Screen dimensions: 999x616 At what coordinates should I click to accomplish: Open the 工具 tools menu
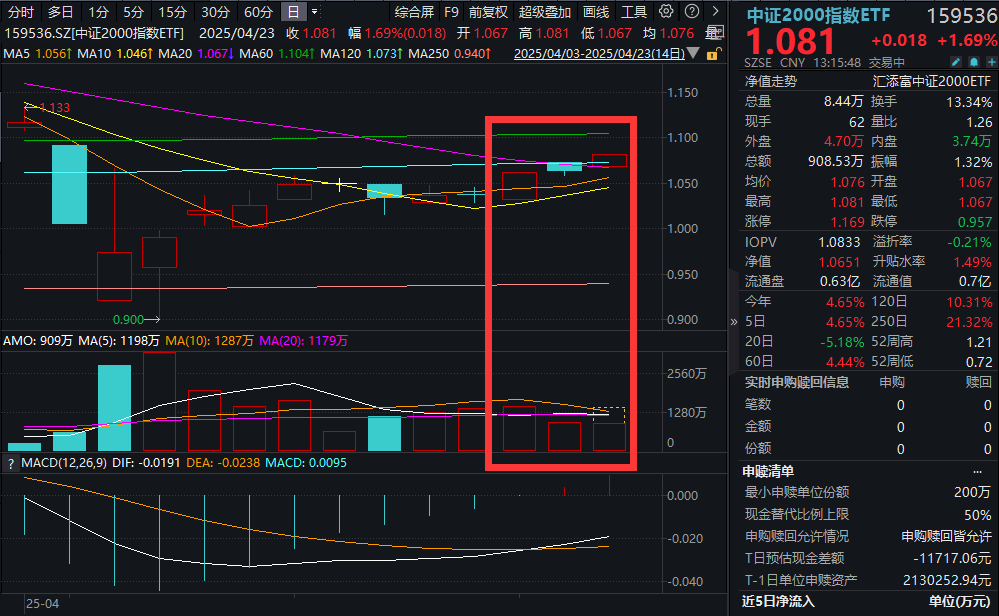[x=632, y=12]
